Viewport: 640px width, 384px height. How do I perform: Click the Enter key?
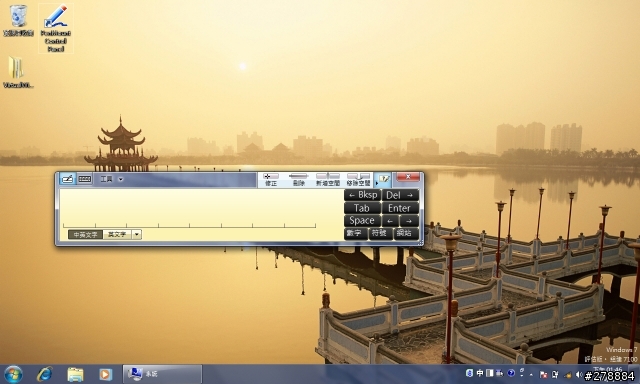tap(400, 208)
